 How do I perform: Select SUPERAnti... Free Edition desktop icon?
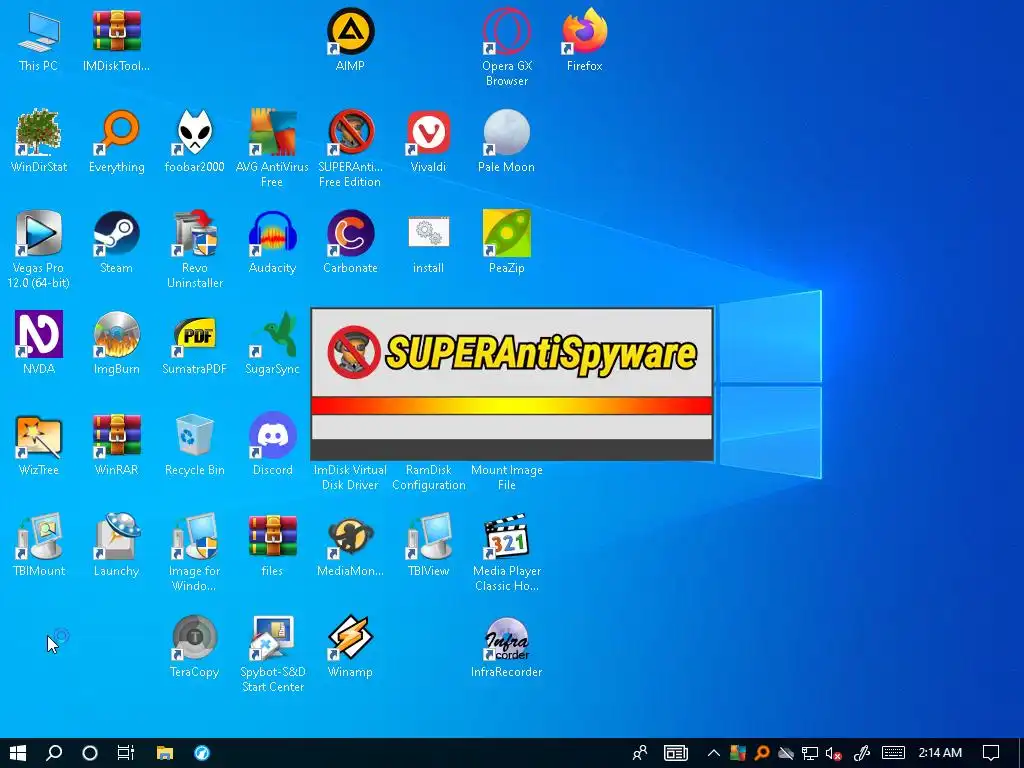pos(350,149)
